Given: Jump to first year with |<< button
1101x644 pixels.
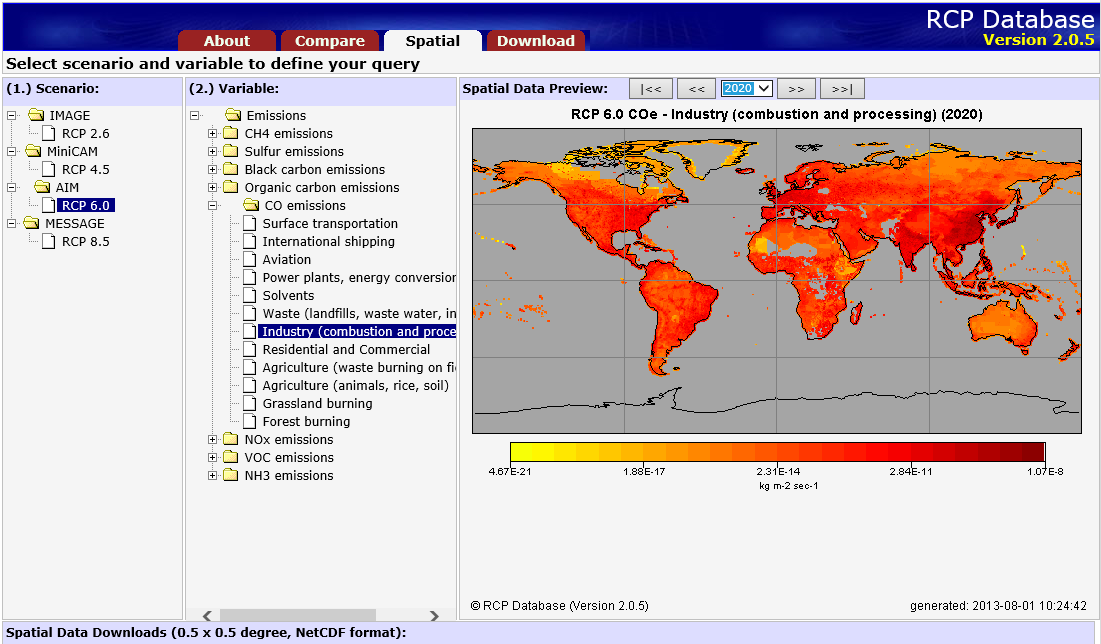Looking at the screenshot, I should click(651, 88).
